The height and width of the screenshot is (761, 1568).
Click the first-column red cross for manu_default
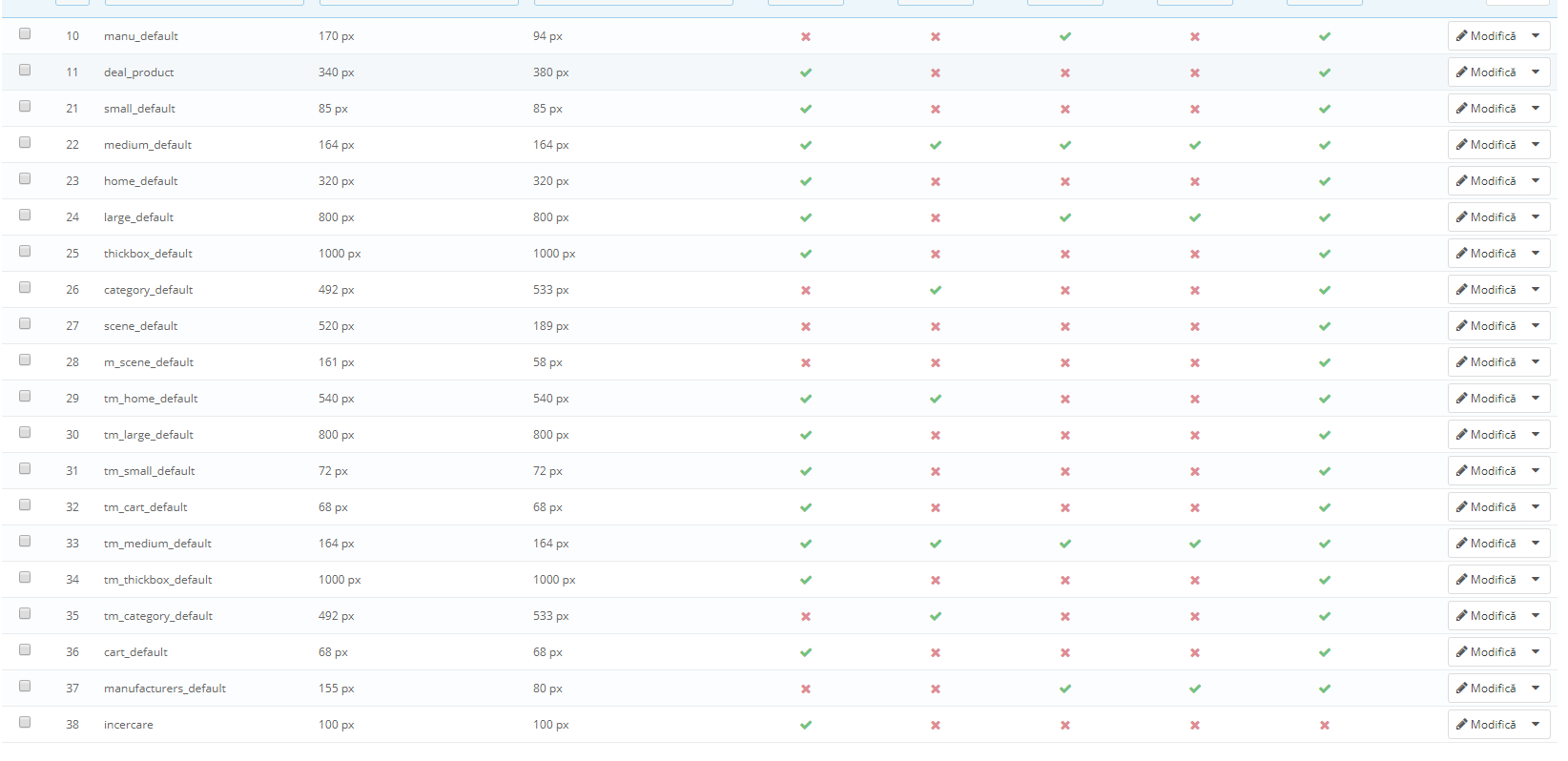pos(806,36)
